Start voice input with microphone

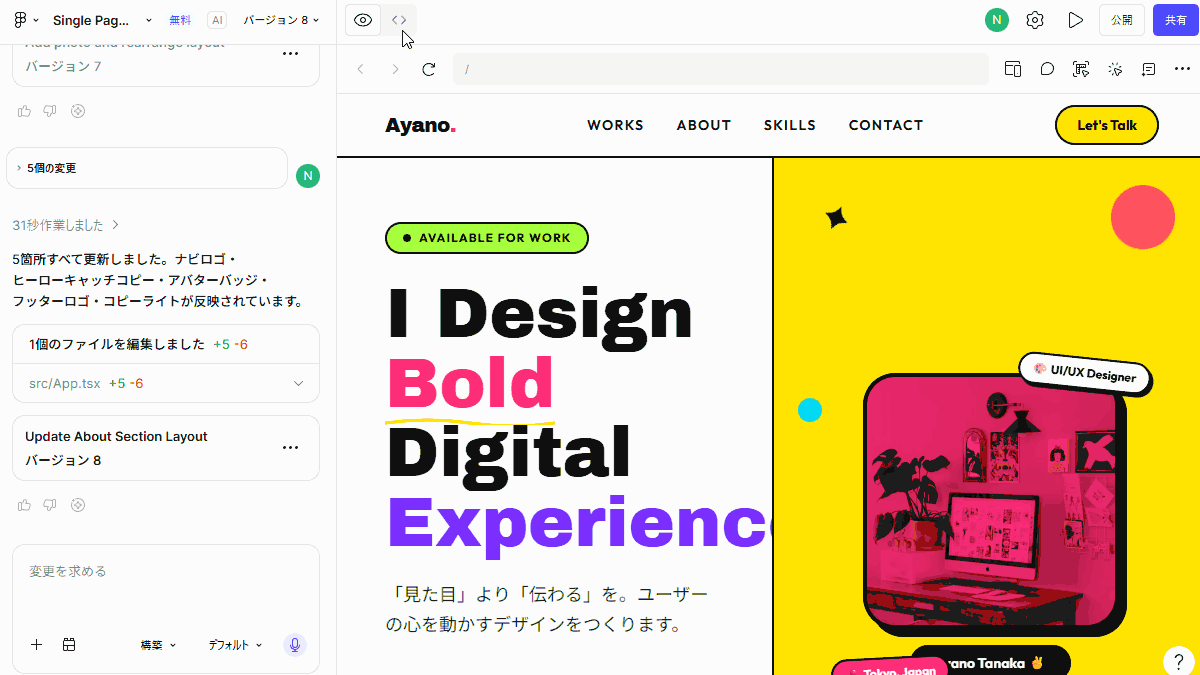(x=294, y=645)
